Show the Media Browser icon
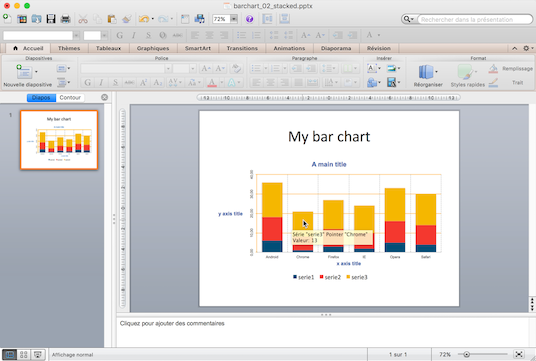Viewport: 536px width, 361px height. point(200,19)
